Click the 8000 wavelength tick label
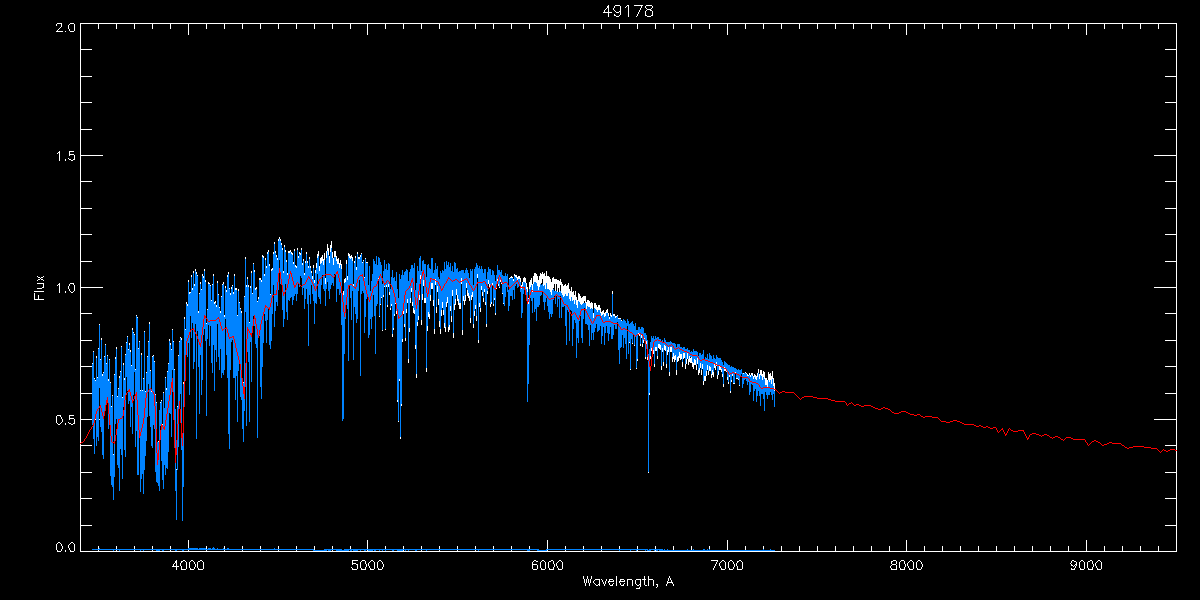The height and width of the screenshot is (600, 1200). tap(906, 565)
